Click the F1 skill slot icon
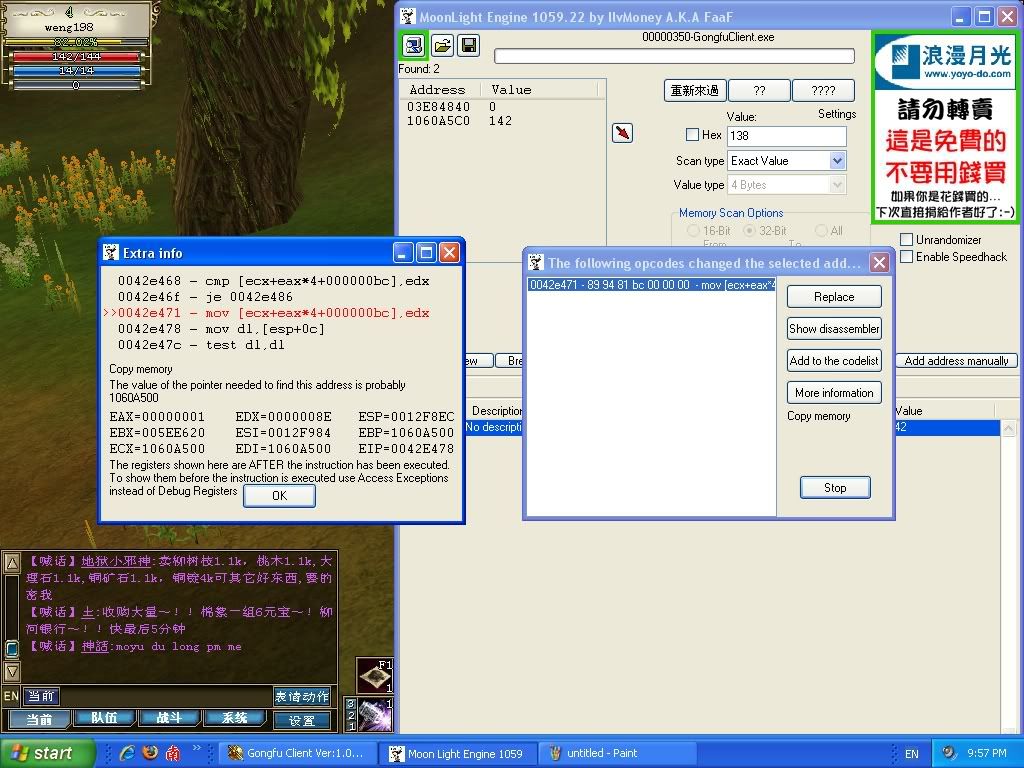The width and height of the screenshot is (1024, 768). [377, 675]
